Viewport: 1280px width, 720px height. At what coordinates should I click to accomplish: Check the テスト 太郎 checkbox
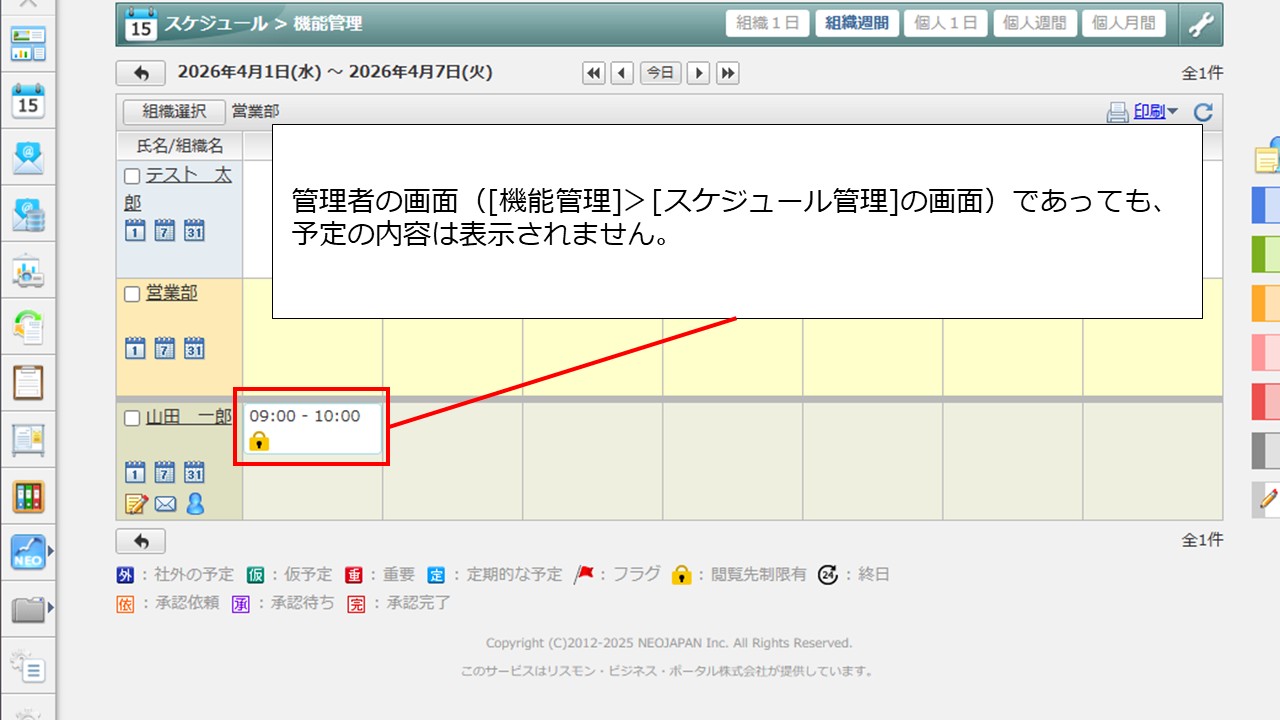[132, 176]
